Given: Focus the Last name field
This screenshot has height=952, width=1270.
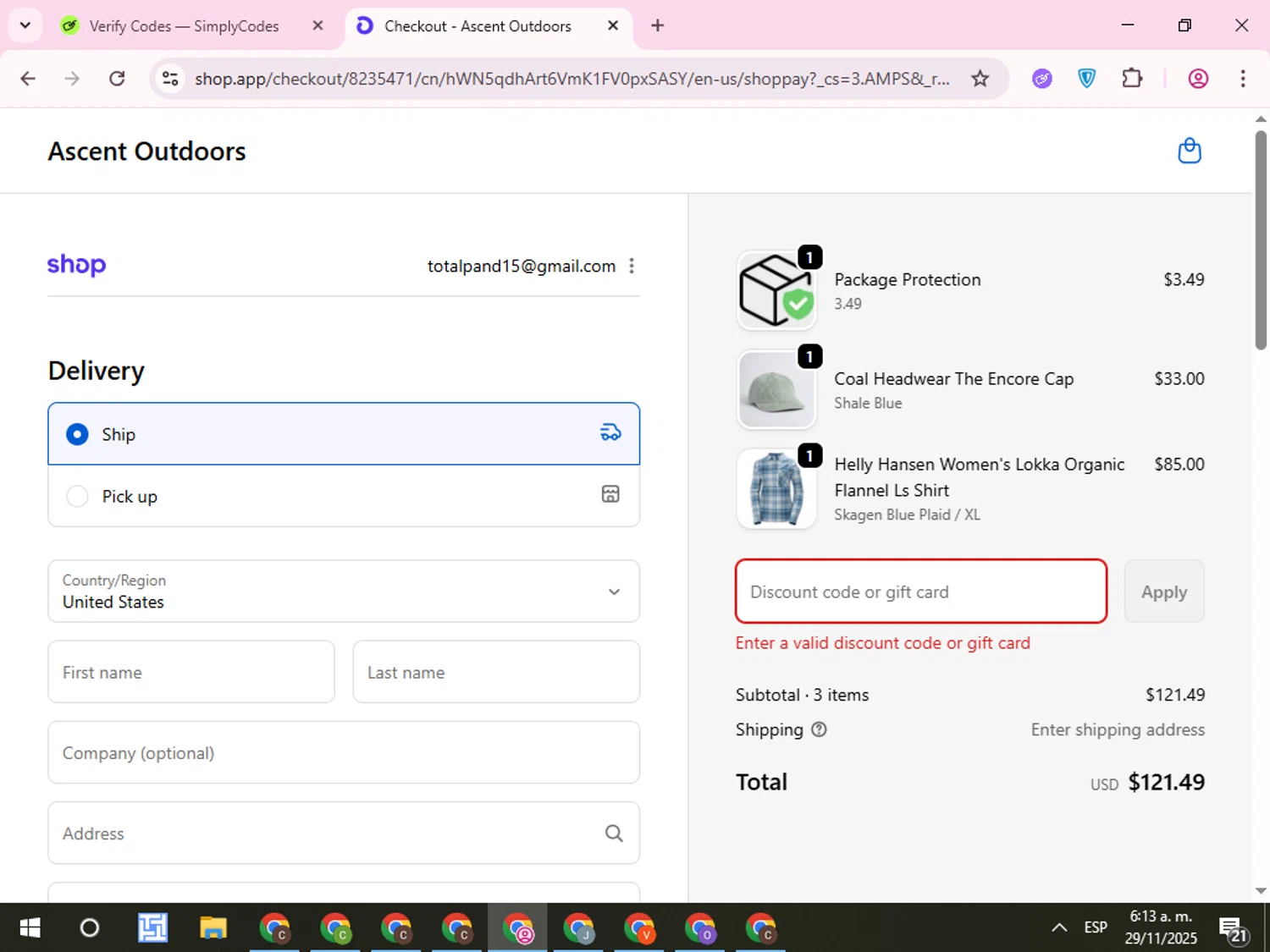Looking at the screenshot, I should (496, 672).
